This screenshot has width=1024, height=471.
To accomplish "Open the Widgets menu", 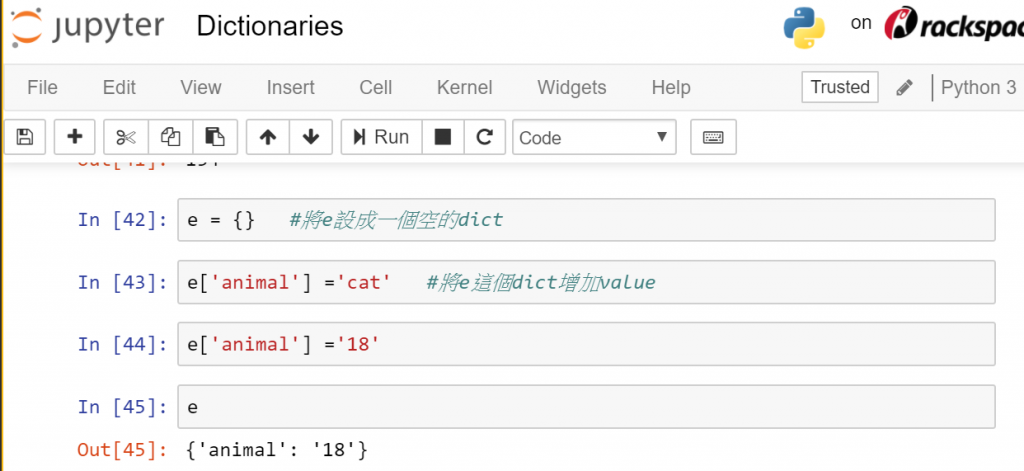I will coord(571,88).
